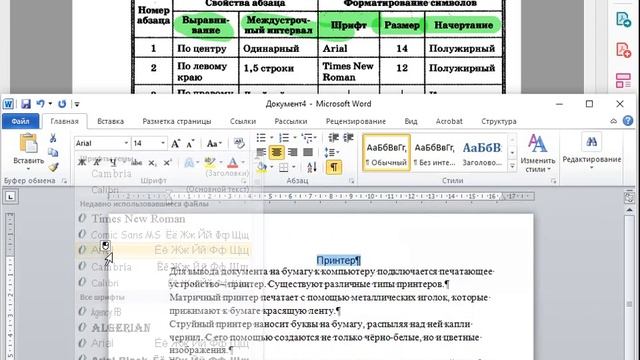The width and height of the screenshot is (640, 360).
Task: Toggle bold (Ж) formatting
Action: pos(82,163)
